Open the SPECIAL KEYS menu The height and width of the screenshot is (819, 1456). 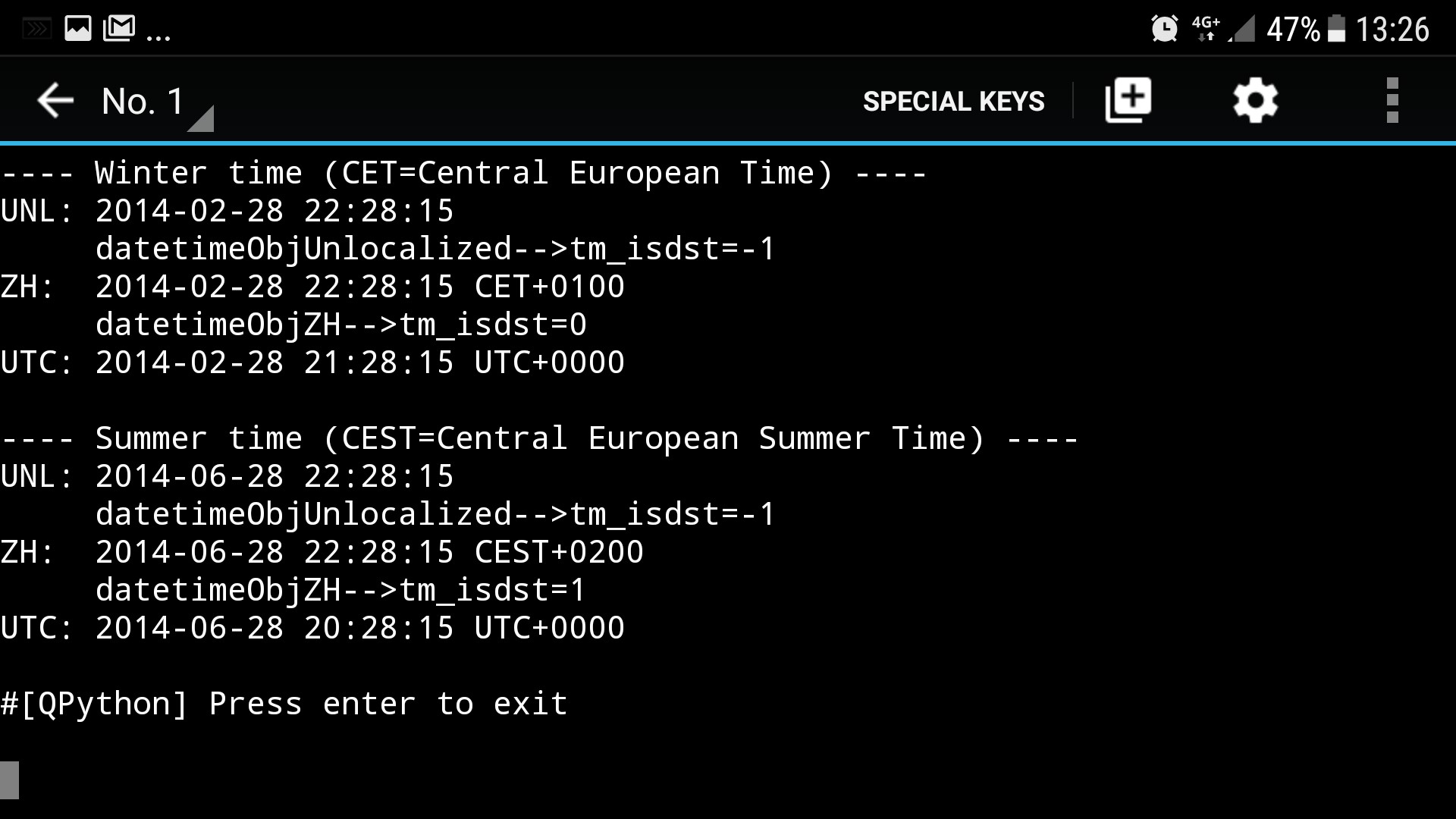953,101
